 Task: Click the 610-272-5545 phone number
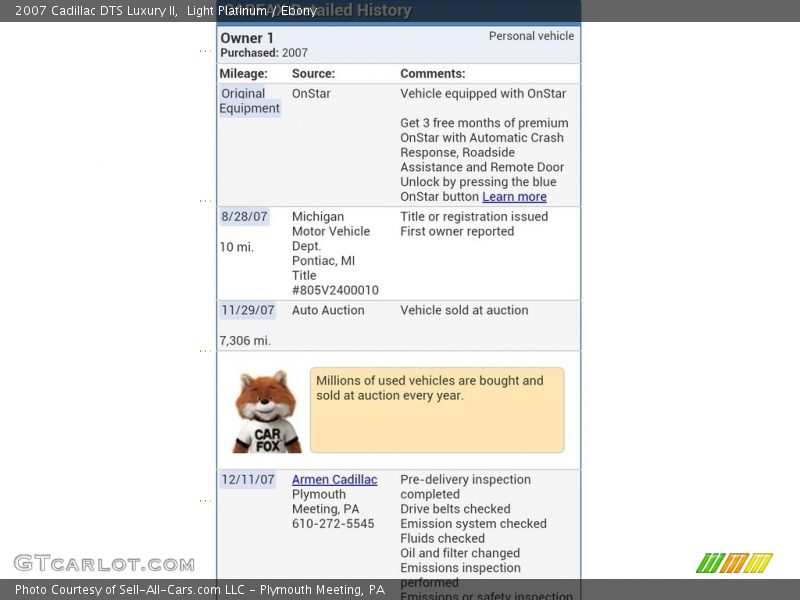coord(333,523)
